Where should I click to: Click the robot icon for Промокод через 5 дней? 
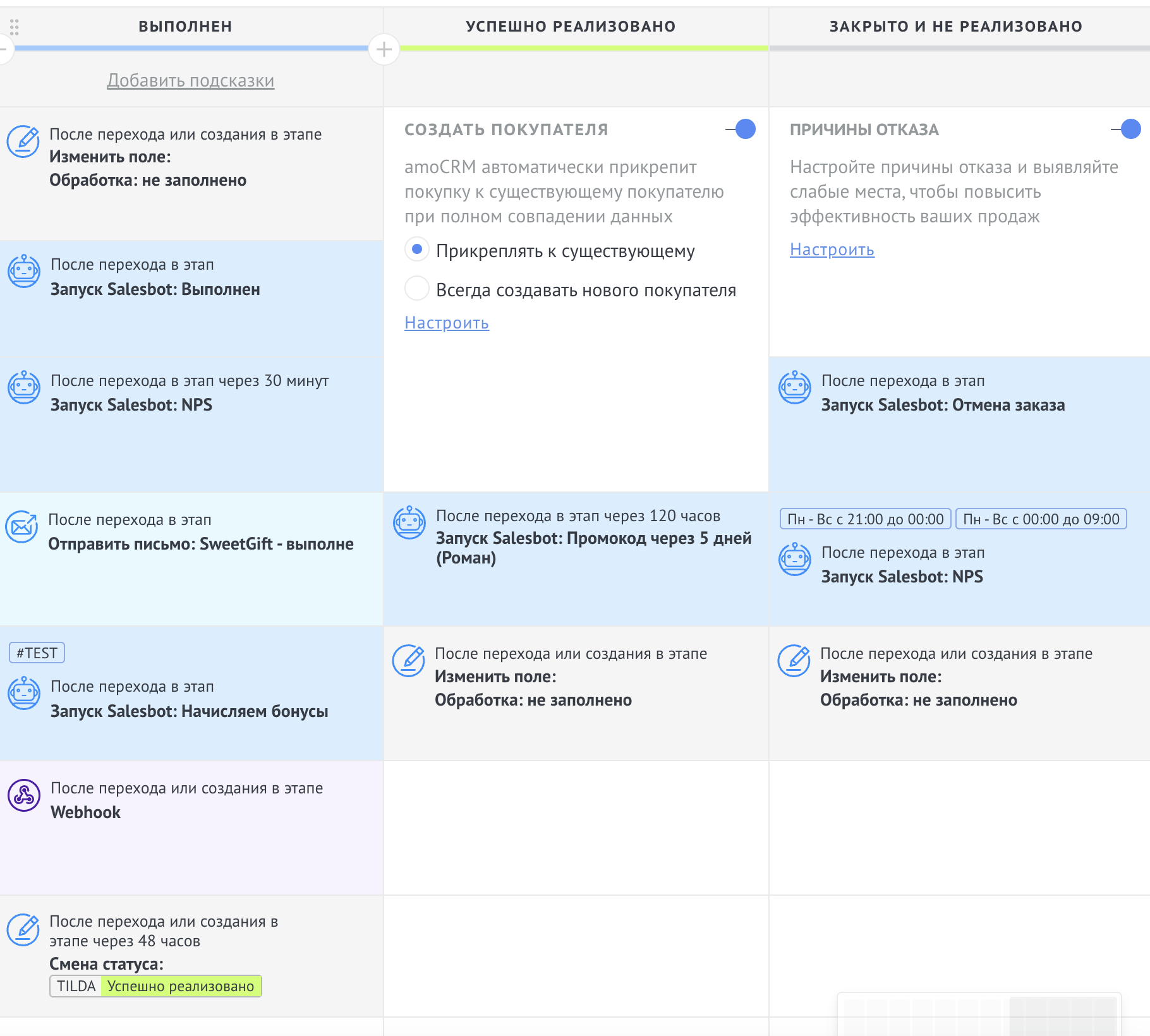[x=409, y=522]
